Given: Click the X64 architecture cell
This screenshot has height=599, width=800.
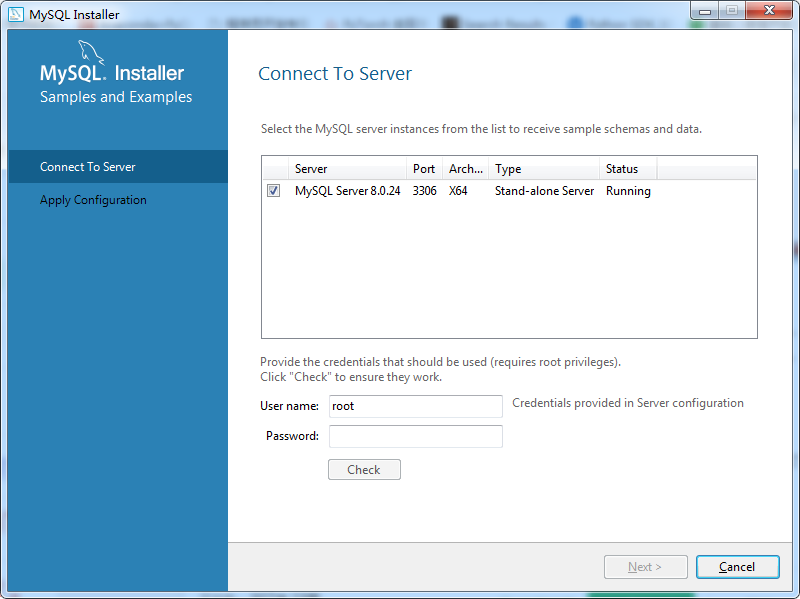Looking at the screenshot, I should pos(458,191).
